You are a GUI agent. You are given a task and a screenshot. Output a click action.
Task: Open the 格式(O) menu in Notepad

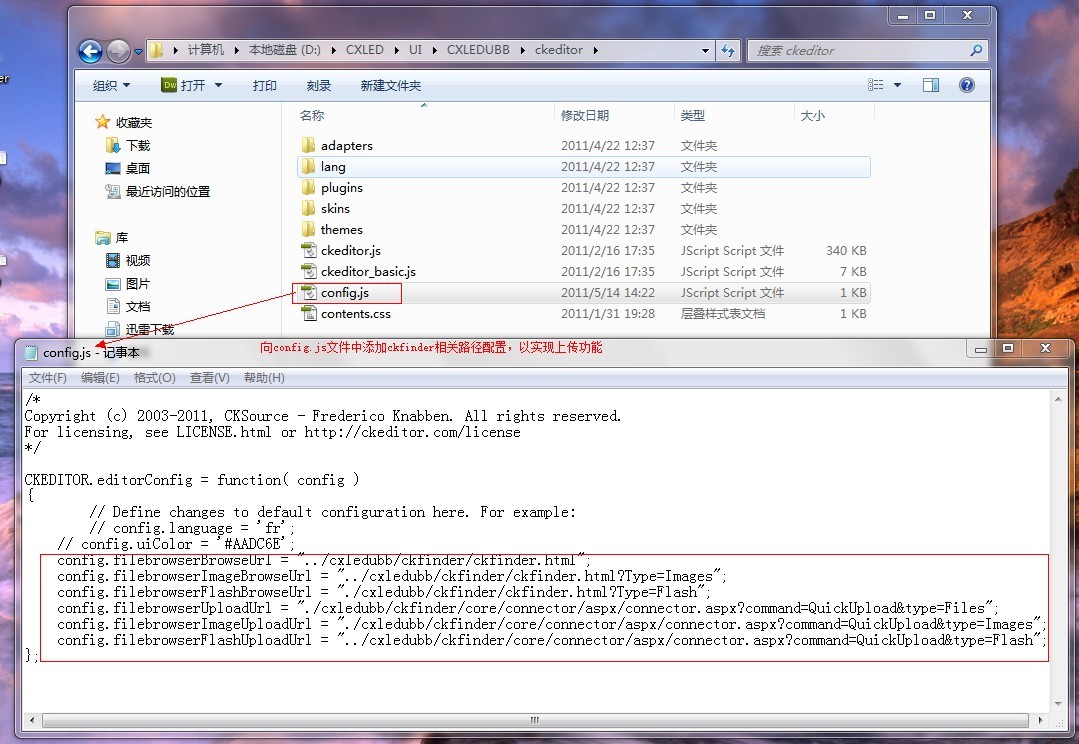pyautogui.click(x=154, y=378)
